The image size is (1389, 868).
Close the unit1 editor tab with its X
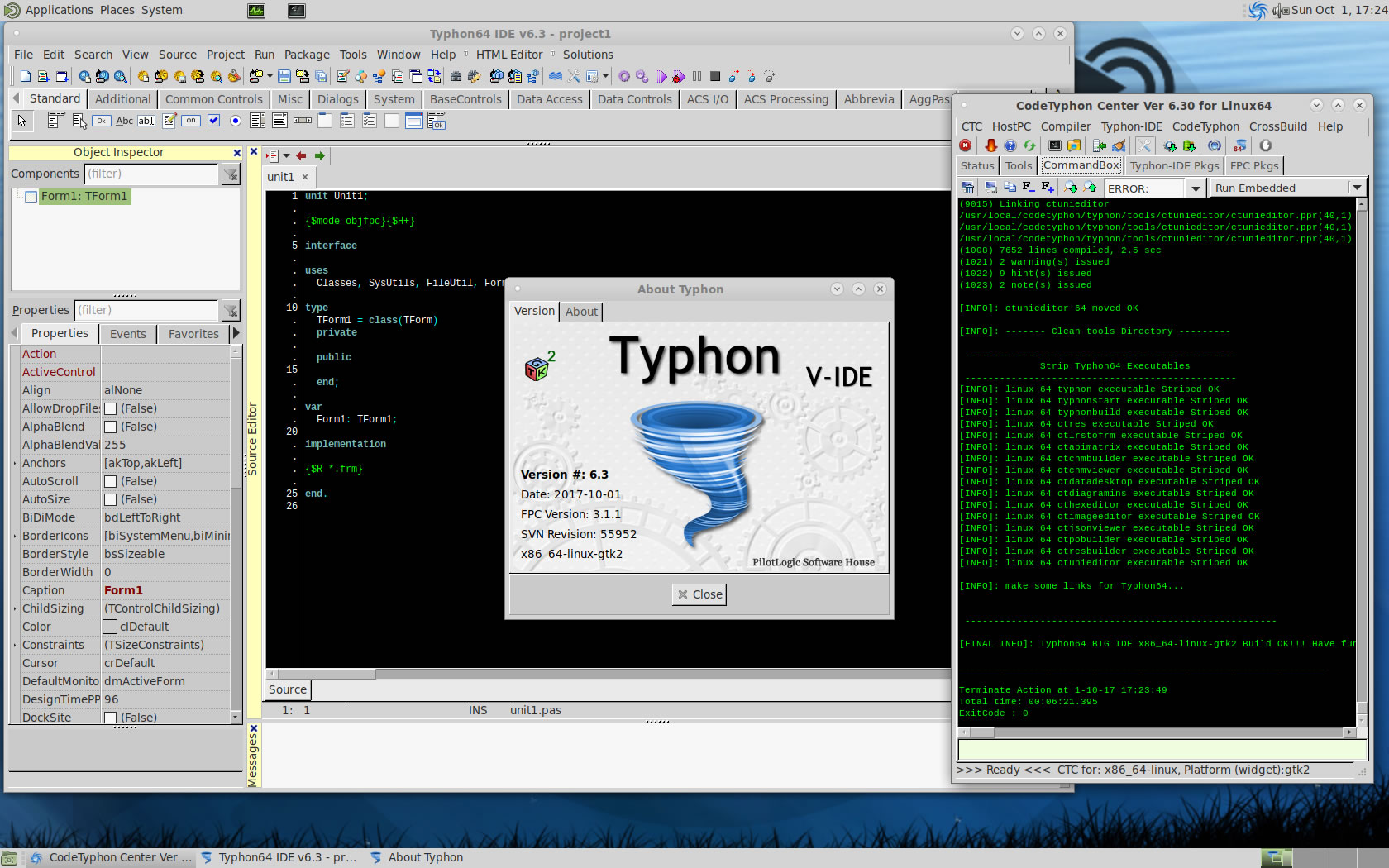point(305,177)
